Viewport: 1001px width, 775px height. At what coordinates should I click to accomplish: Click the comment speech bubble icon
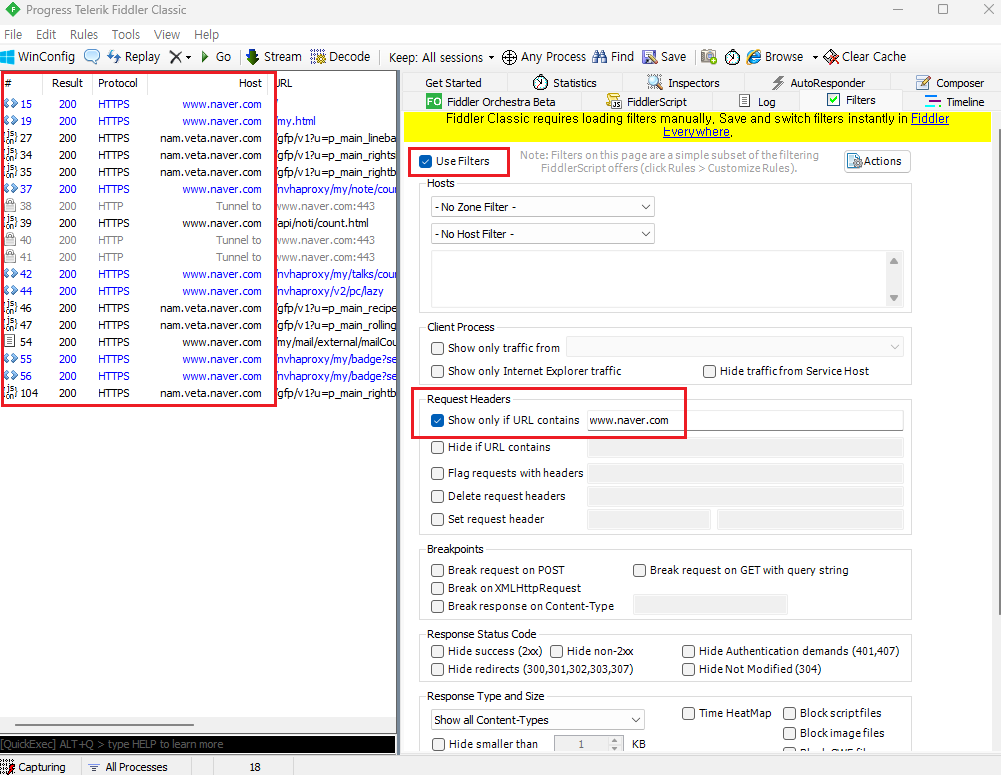[92, 57]
